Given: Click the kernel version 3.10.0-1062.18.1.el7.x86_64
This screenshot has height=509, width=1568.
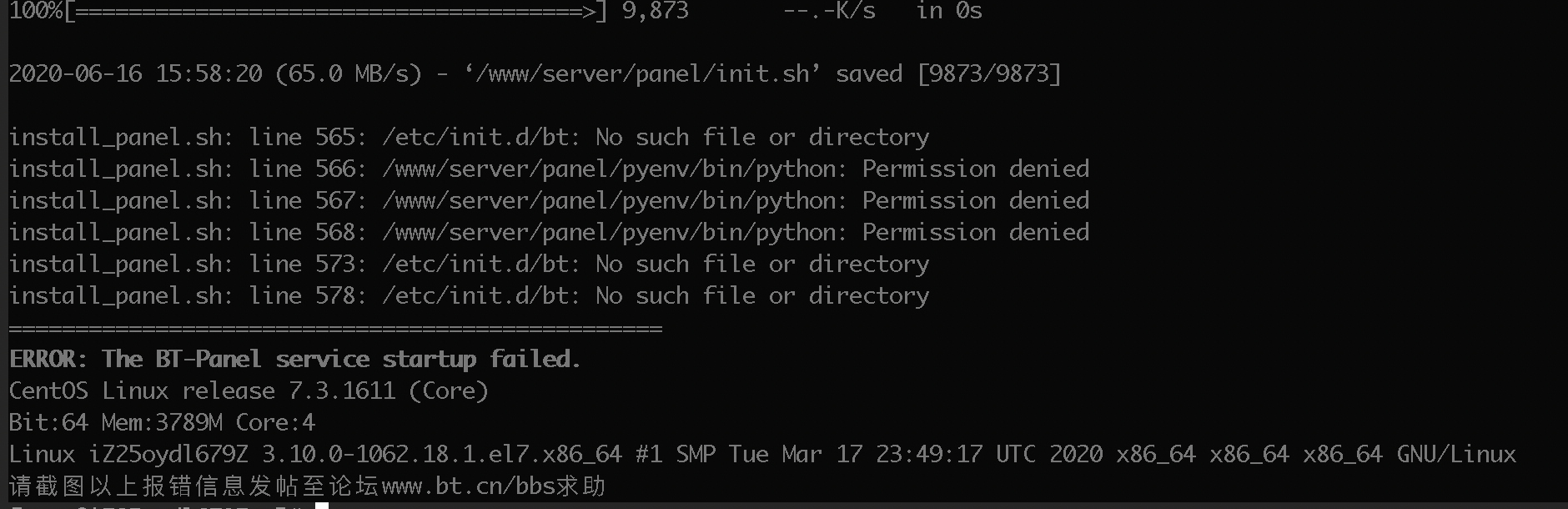Looking at the screenshot, I should click(442, 455).
